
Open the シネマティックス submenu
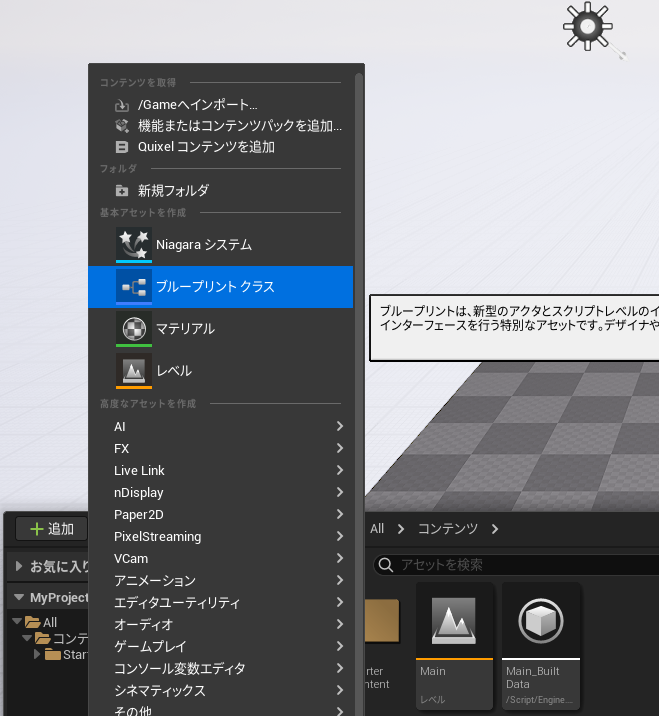pyautogui.click(x=221, y=690)
